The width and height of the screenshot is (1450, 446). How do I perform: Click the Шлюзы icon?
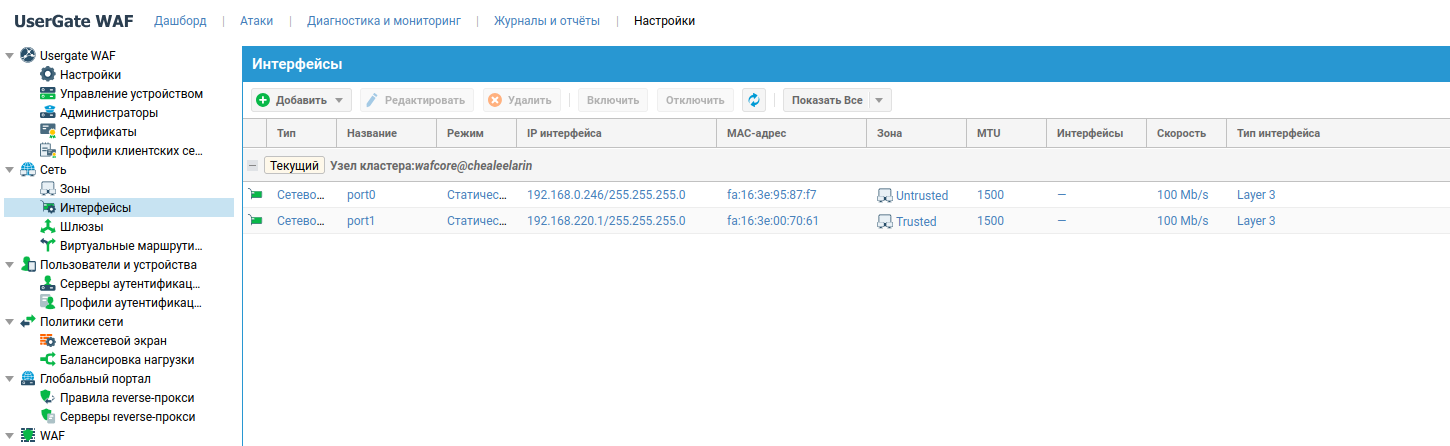click(47, 226)
